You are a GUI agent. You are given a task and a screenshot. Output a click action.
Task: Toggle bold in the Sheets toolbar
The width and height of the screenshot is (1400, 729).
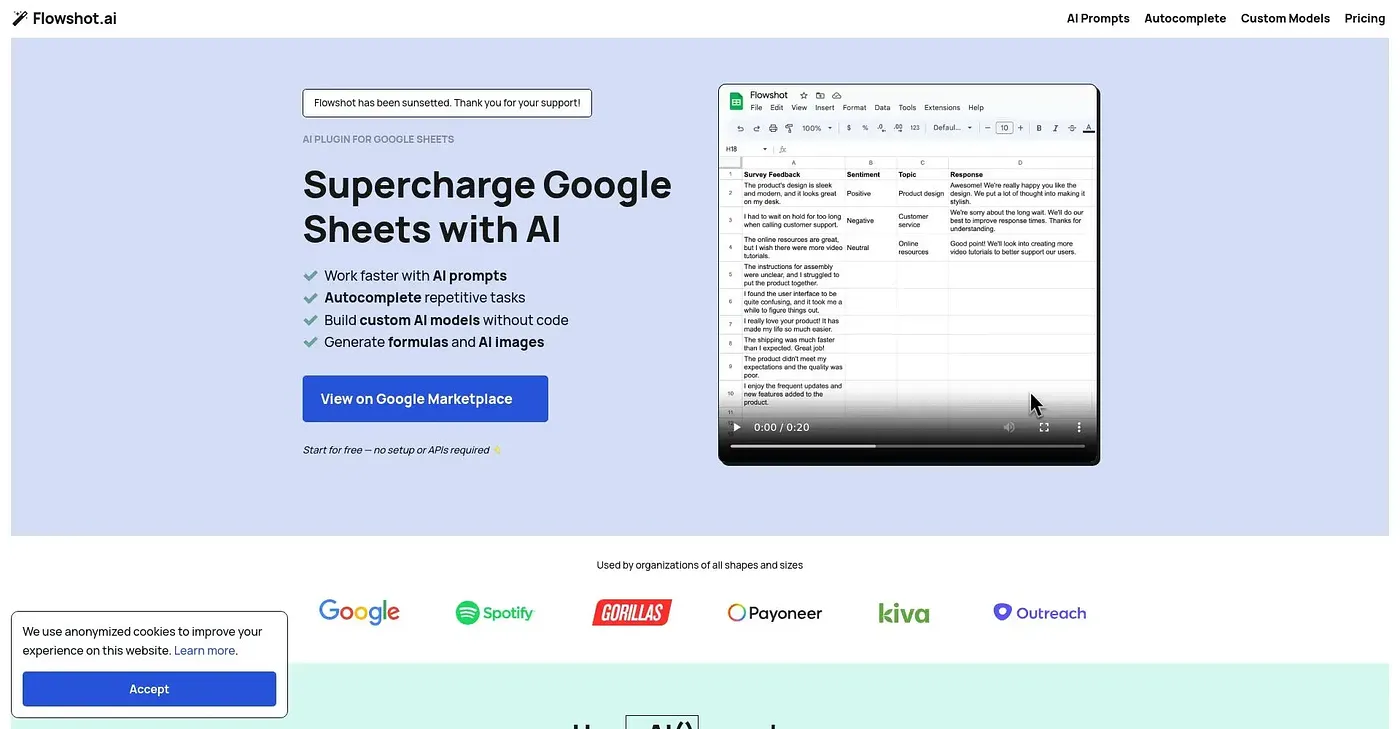click(1039, 128)
